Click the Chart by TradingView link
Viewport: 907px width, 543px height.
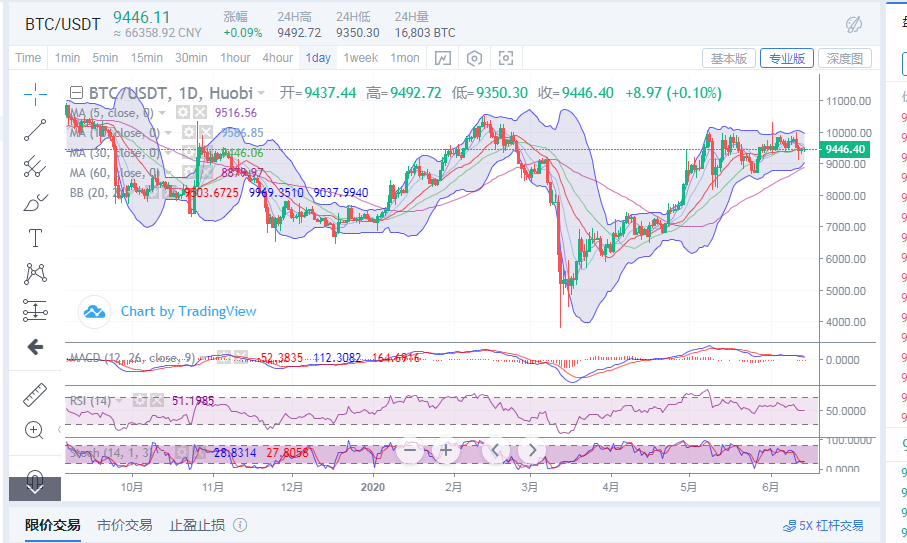click(189, 312)
